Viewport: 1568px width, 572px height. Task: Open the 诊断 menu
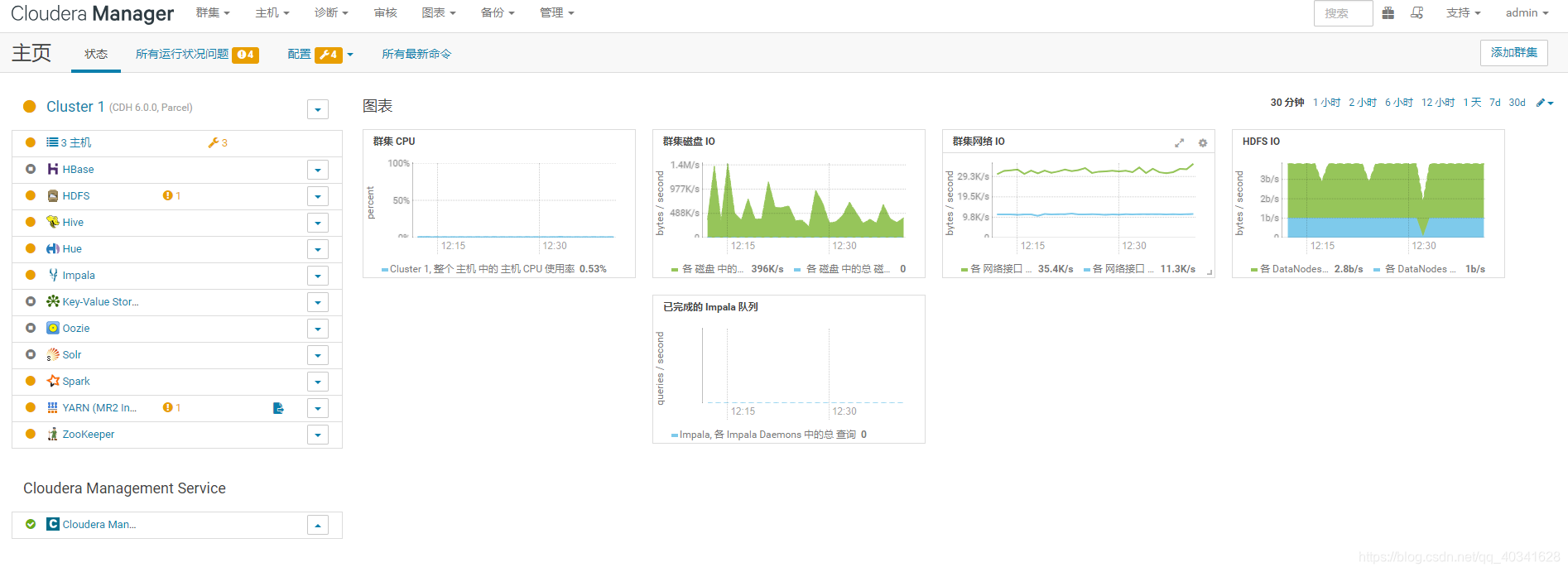tap(331, 12)
